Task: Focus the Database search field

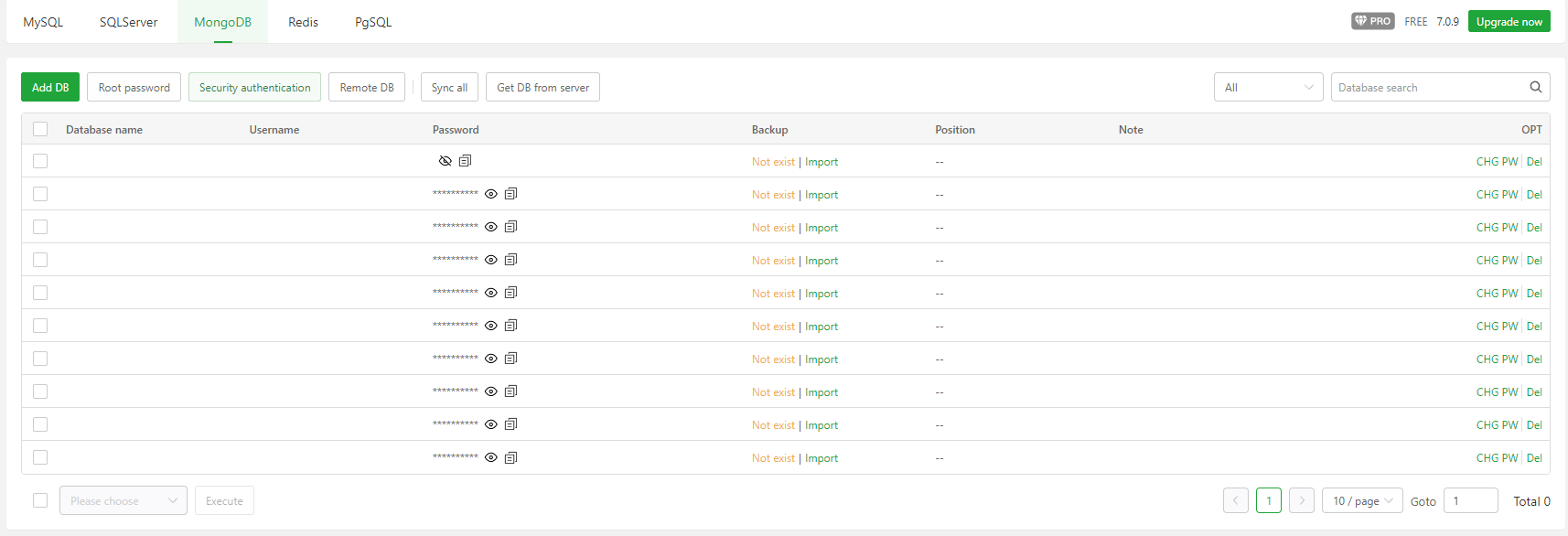Action: point(1427,87)
